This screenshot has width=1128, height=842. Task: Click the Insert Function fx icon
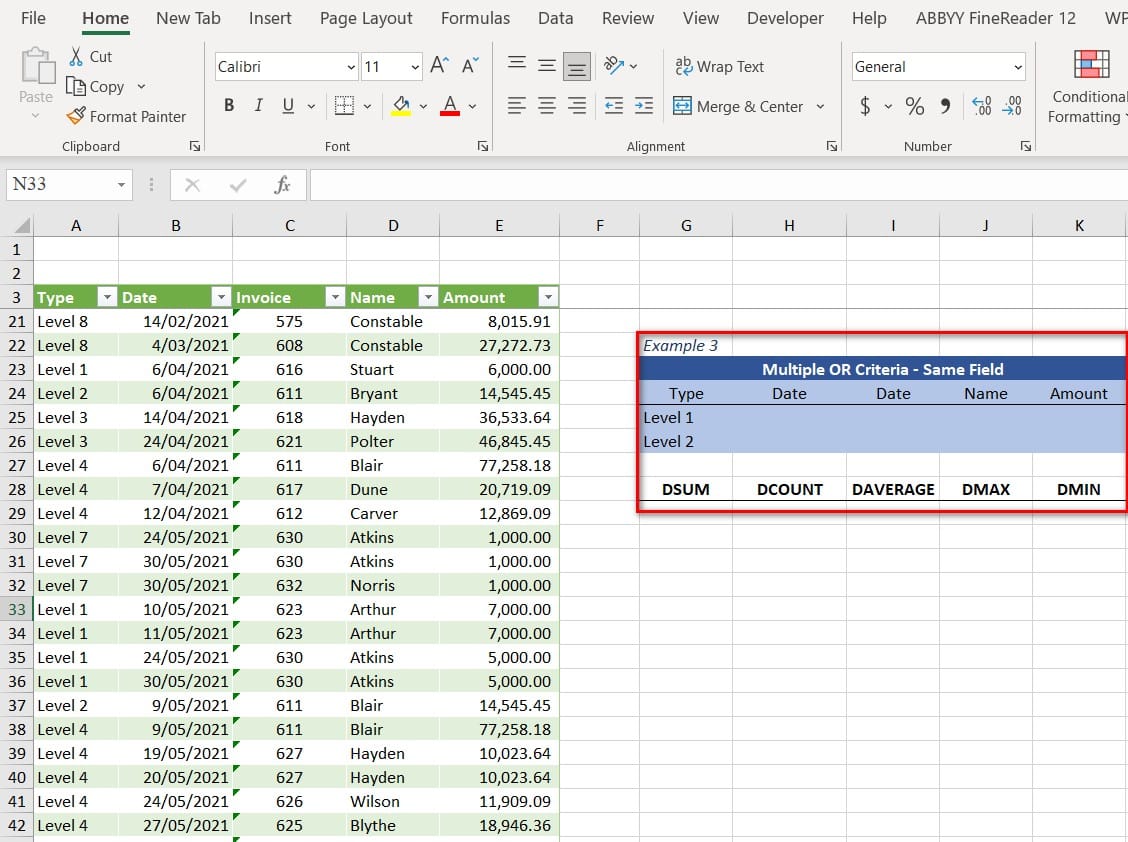[x=283, y=184]
